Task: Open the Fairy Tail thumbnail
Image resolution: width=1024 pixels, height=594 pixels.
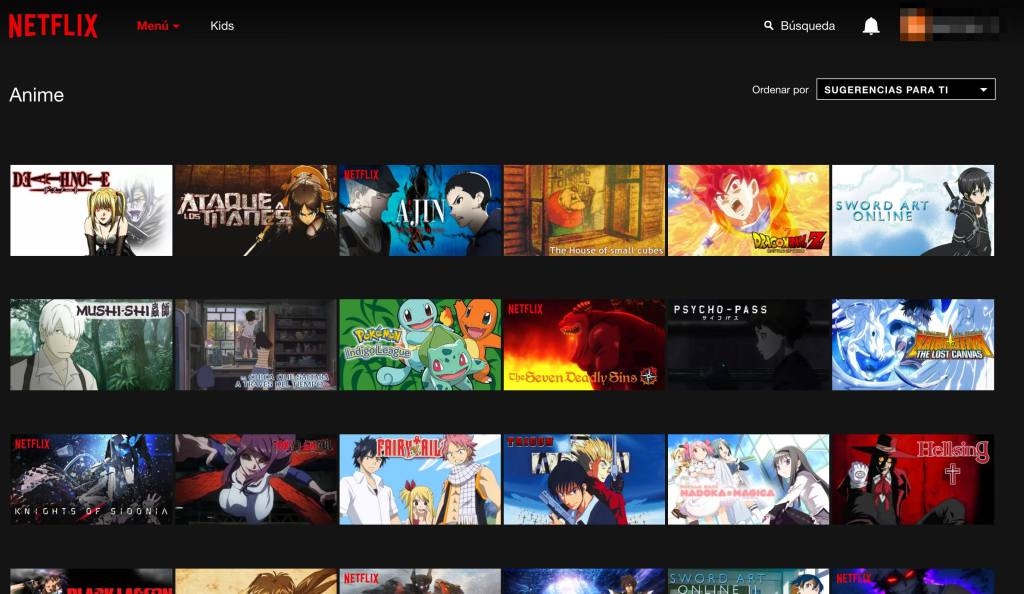Action: pos(420,479)
